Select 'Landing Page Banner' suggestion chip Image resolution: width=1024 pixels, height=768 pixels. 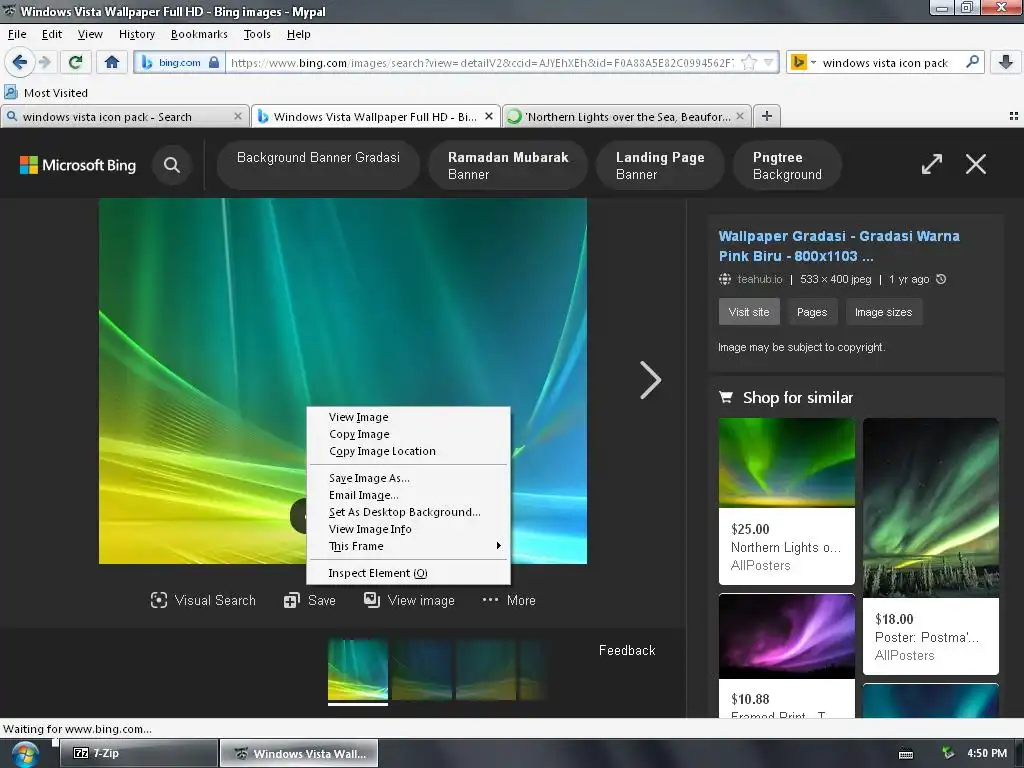660,165
